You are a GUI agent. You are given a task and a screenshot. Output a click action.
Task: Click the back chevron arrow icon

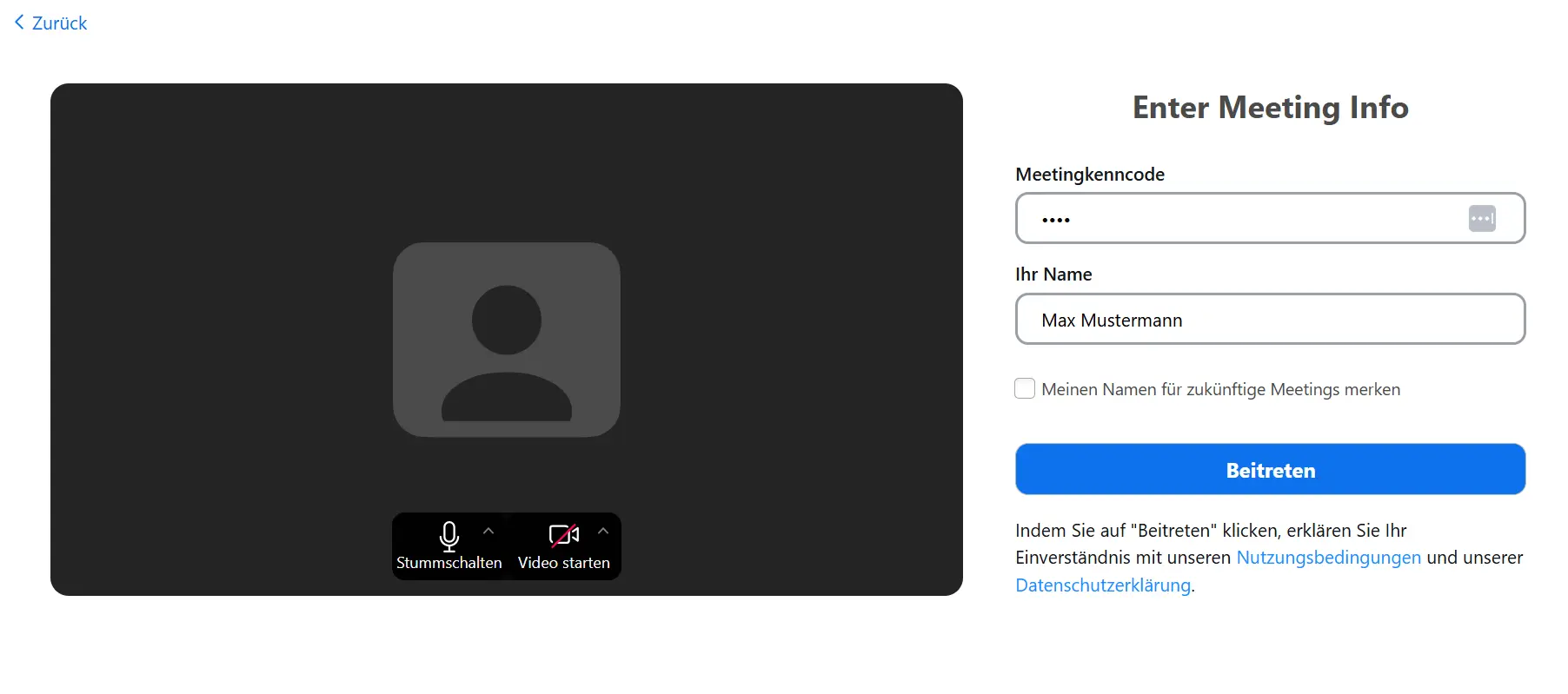click(19, 23)
